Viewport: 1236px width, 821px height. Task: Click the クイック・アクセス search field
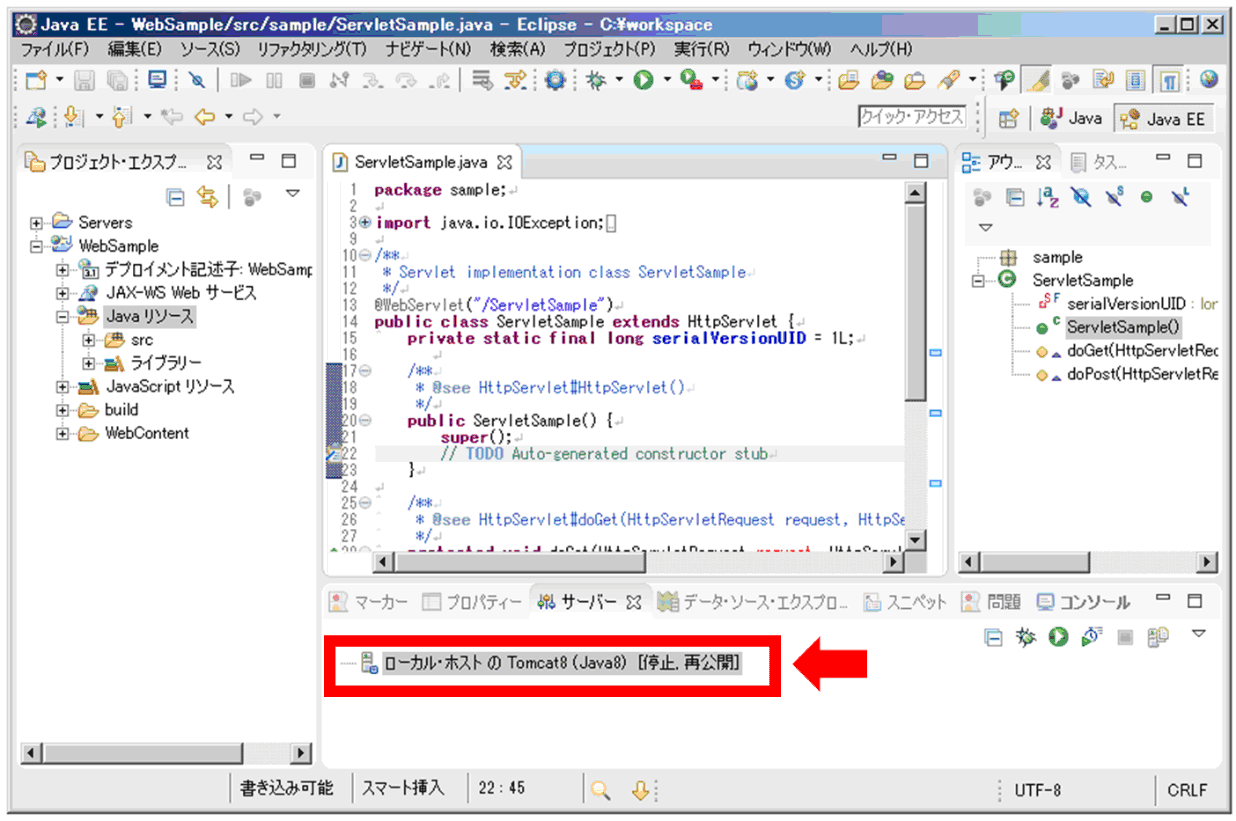(911, 117)
